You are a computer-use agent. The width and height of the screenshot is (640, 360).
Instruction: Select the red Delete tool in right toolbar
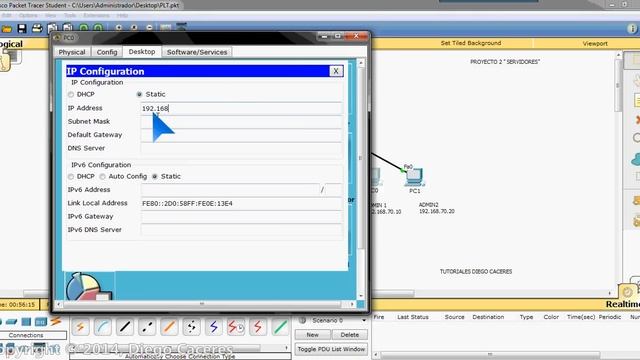[x=637, y=120]
